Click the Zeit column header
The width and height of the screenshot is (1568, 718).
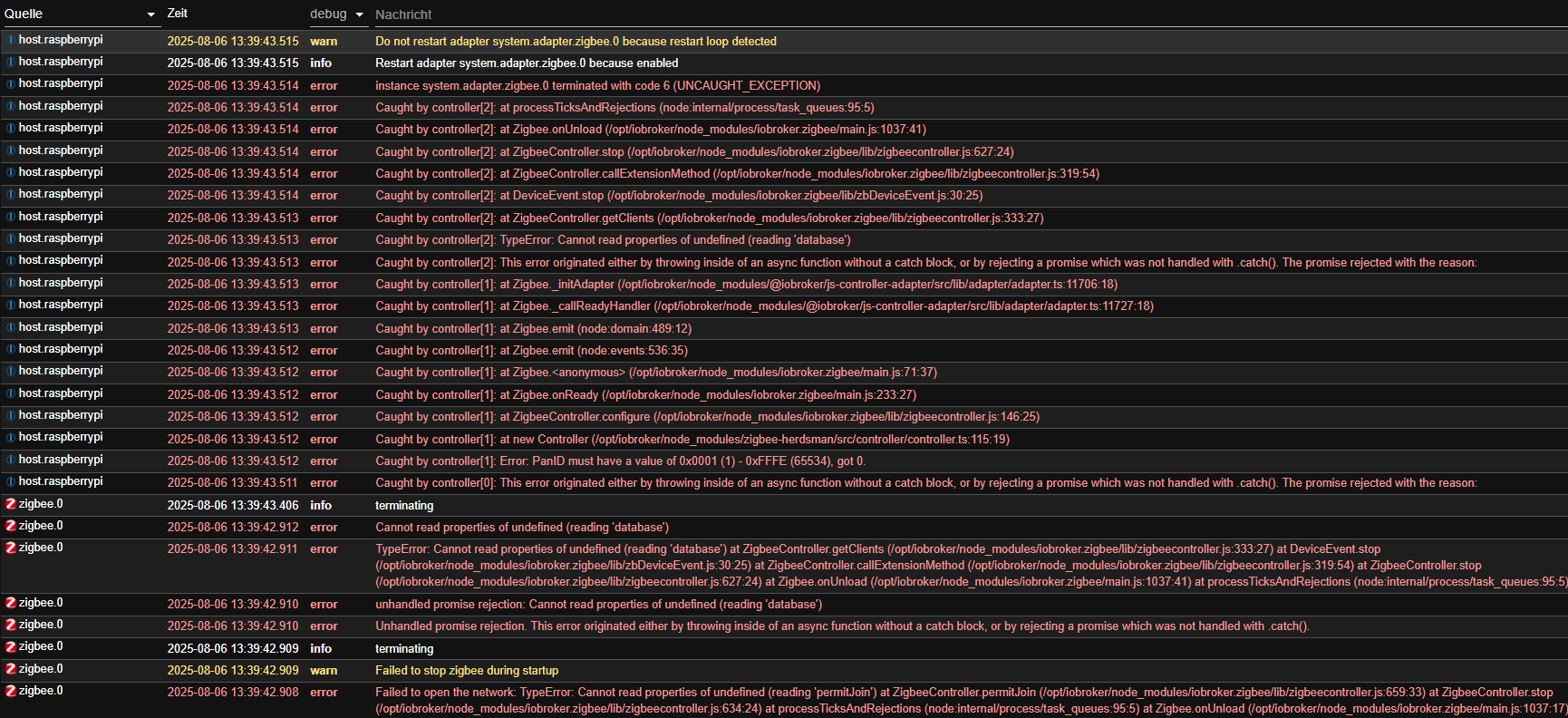(178, 14)
